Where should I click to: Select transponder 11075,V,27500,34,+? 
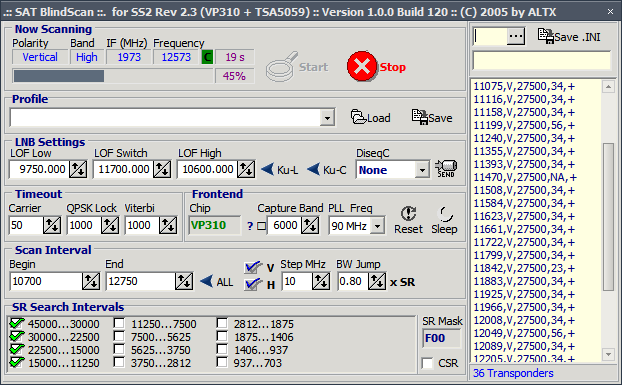pyautogui.click(x=524, y=86)
